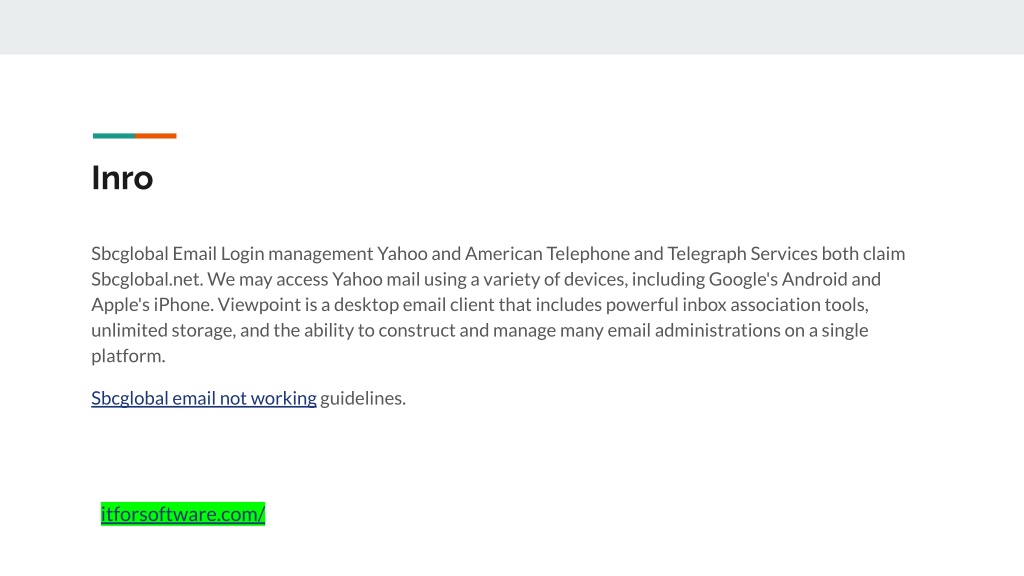1024x576 pixels.
Task: Click the teal segment of the accent bar
Action: click(114, 136)
